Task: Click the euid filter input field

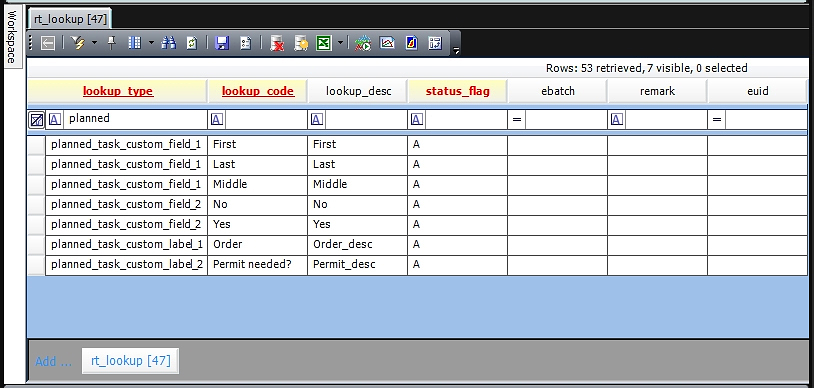Action: click(766, 119)
